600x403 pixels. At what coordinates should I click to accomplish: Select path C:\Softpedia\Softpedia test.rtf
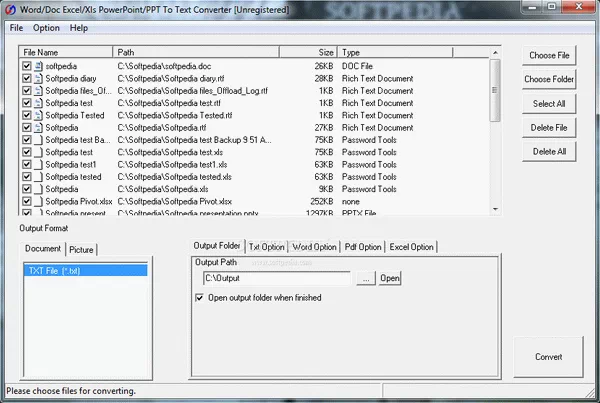169,103
